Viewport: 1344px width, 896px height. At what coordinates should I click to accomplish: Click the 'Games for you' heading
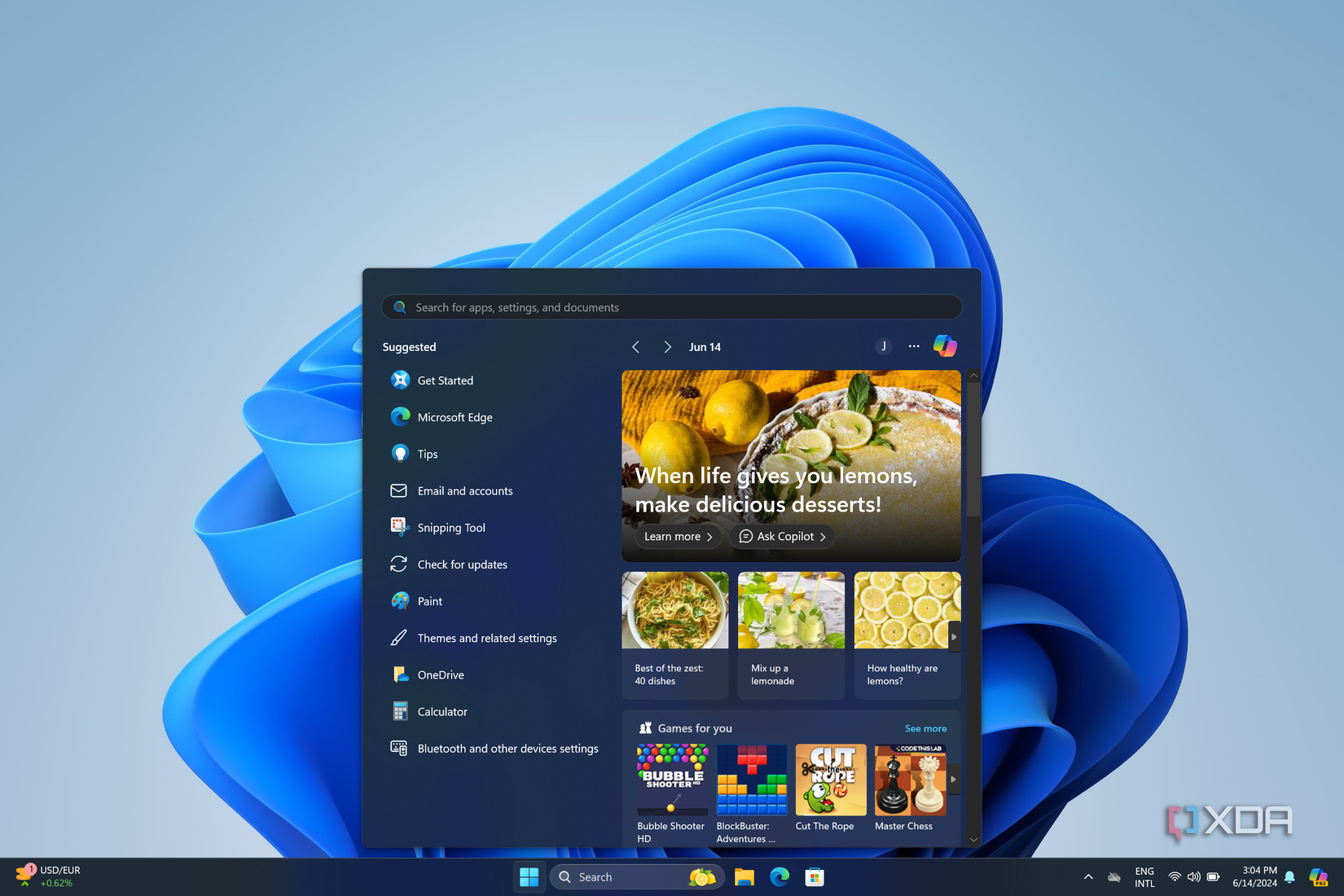[695, 728]
